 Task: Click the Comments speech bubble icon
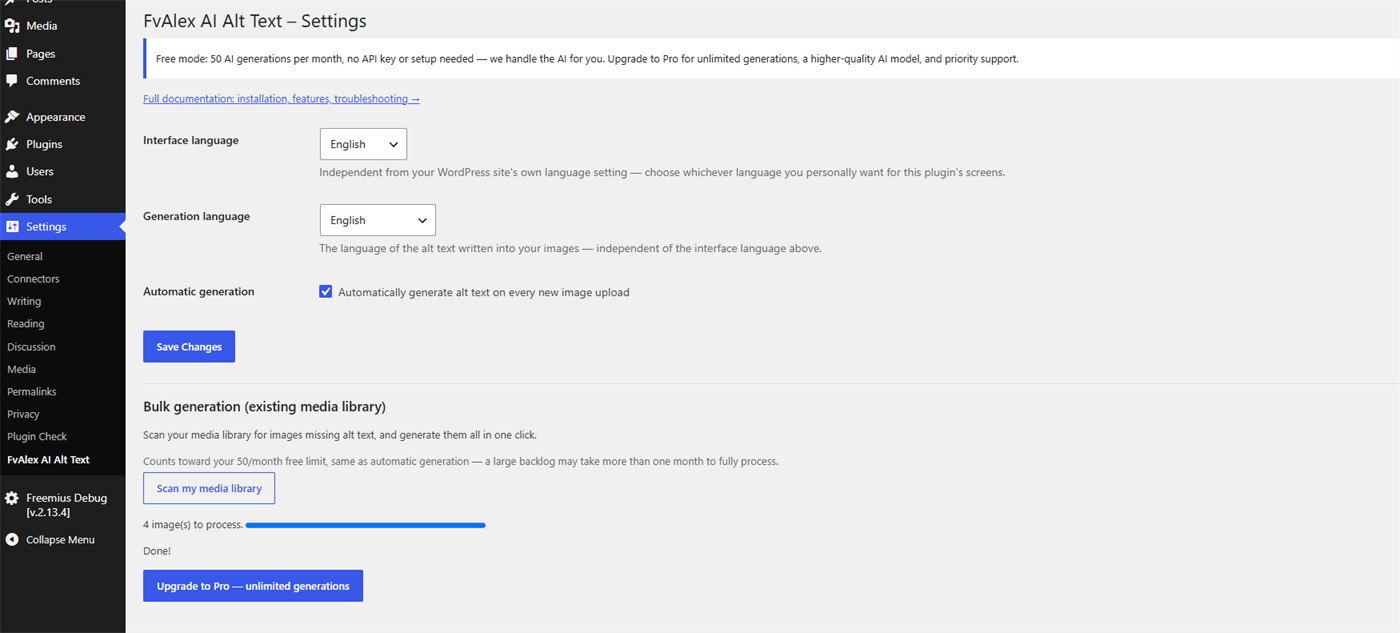tap(12, 81)
